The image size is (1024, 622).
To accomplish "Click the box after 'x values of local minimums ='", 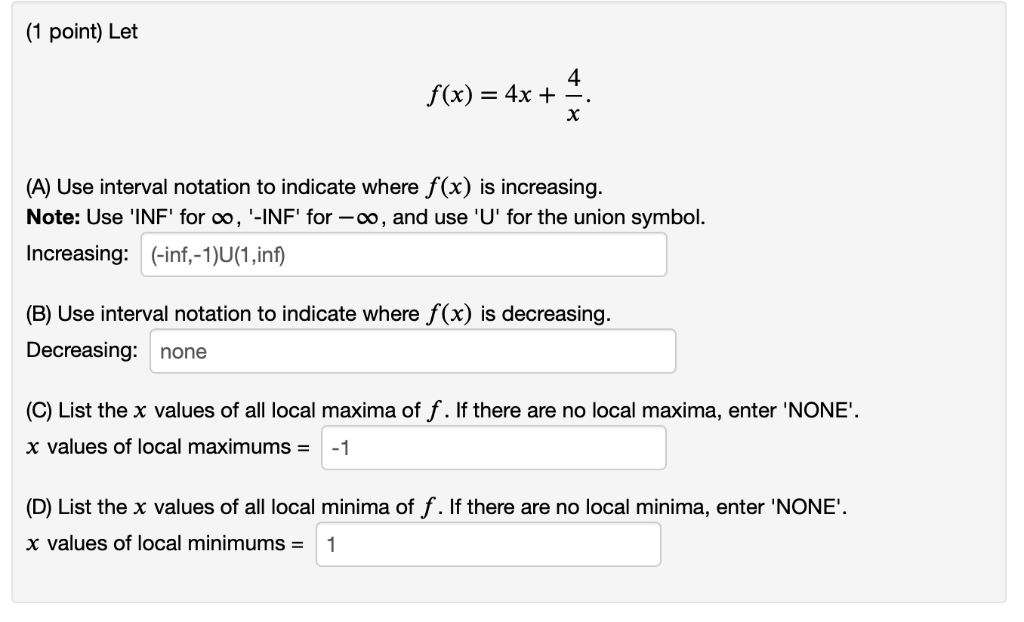I will click(x=488, y=543).
